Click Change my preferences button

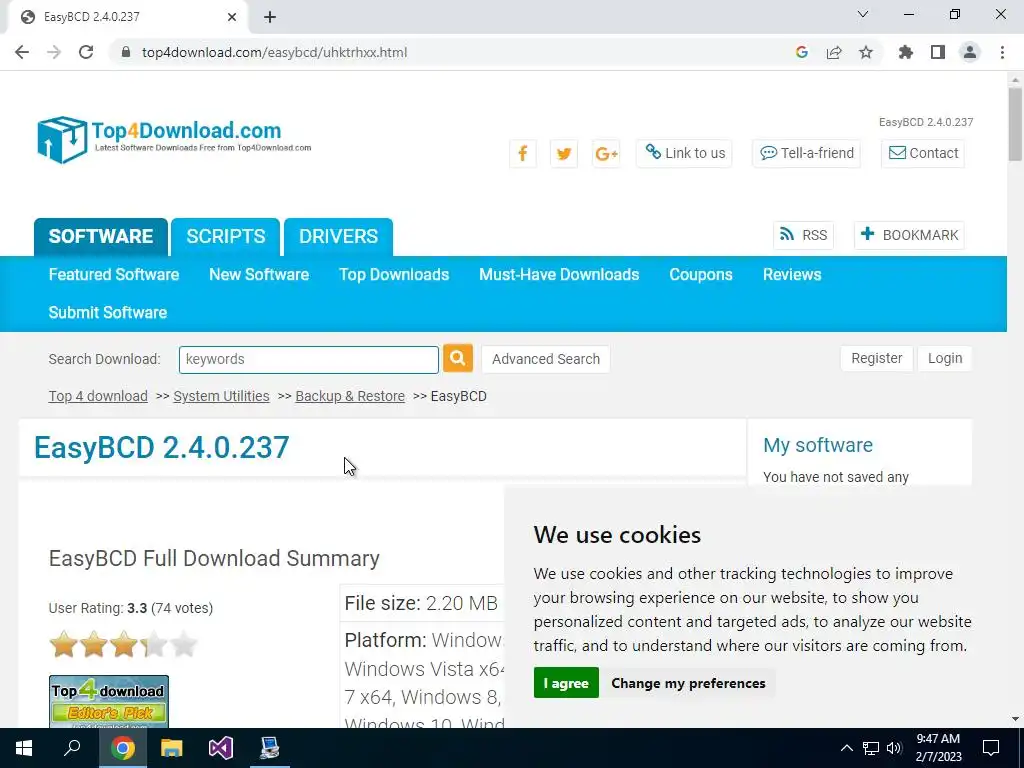pos(688,682)
